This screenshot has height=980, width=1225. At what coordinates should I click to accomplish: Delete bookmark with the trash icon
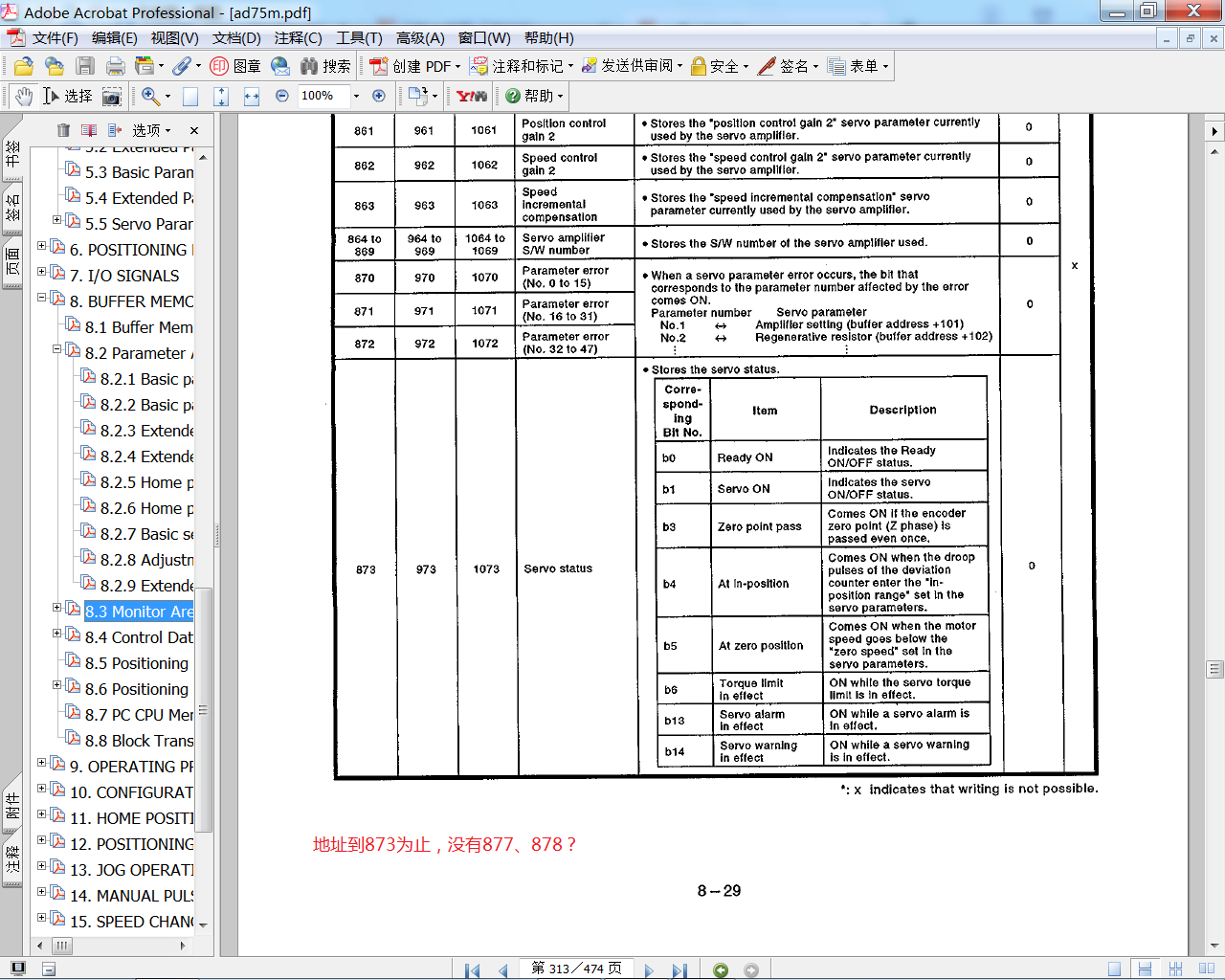pos(63,130)
